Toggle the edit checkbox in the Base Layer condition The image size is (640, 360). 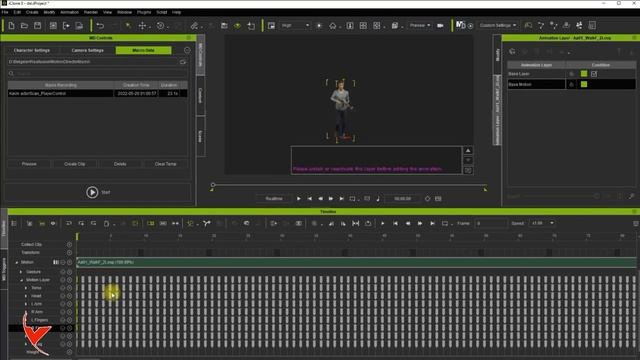click(x=594, y=74)
